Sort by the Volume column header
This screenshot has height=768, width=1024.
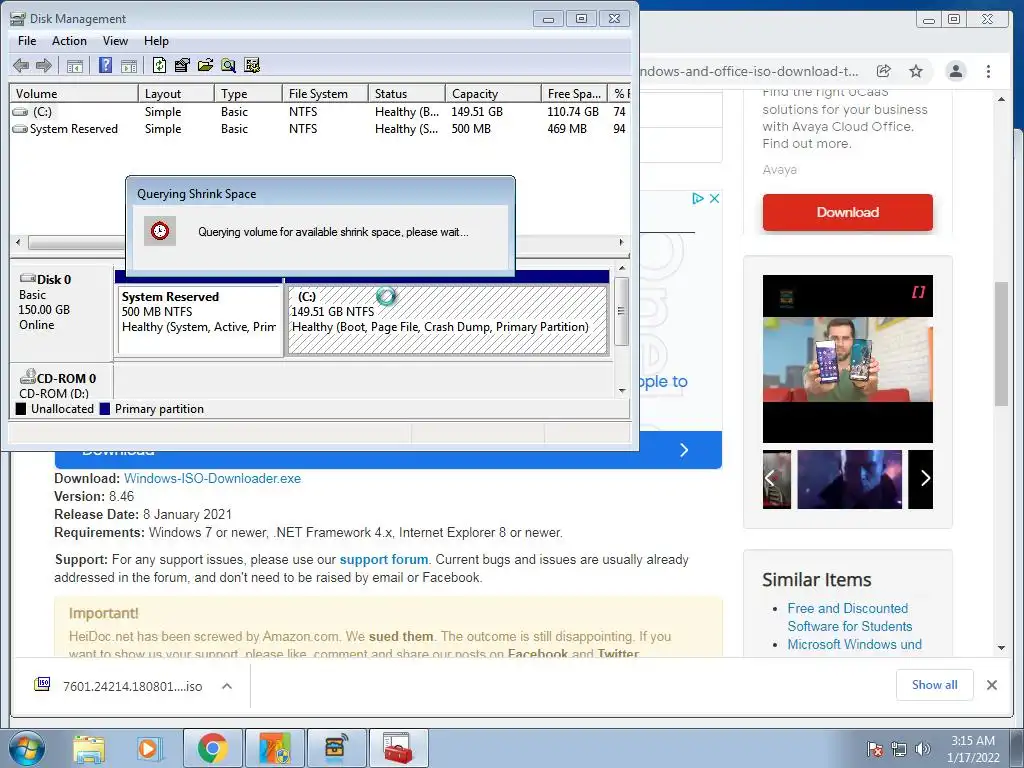[x=74, y=93]
